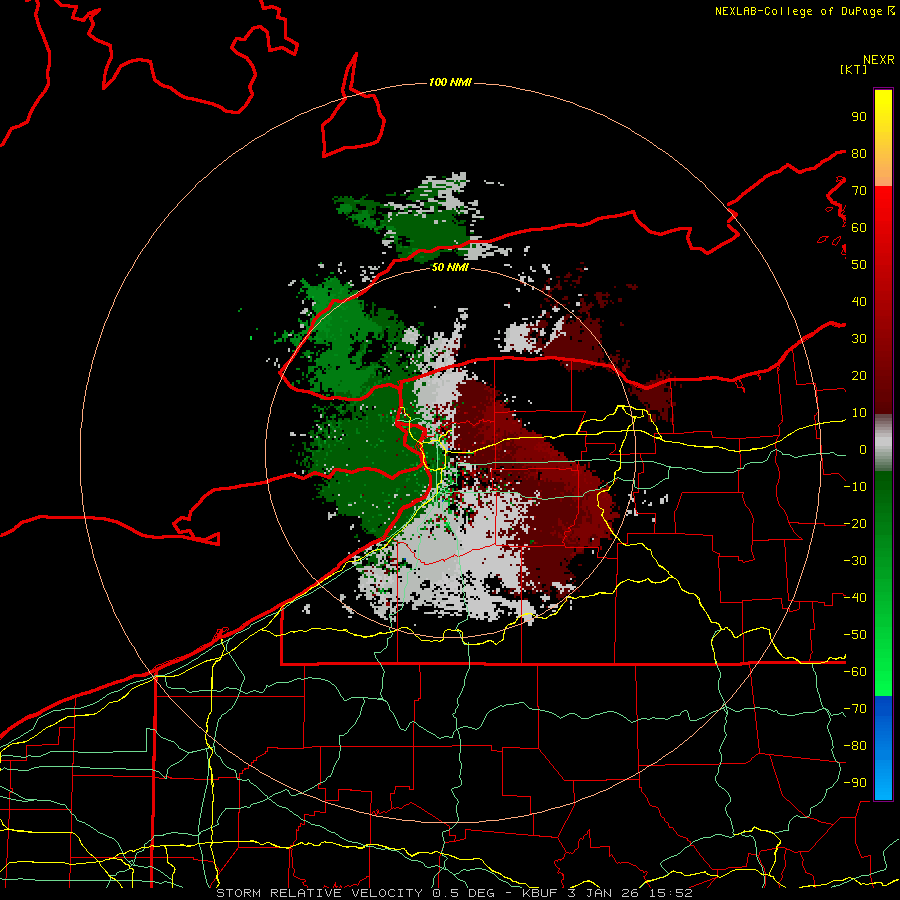Viewport: 900px width, 900px height.
Task: Click the -30 value on the velocity scale
Action: point(855,561)
